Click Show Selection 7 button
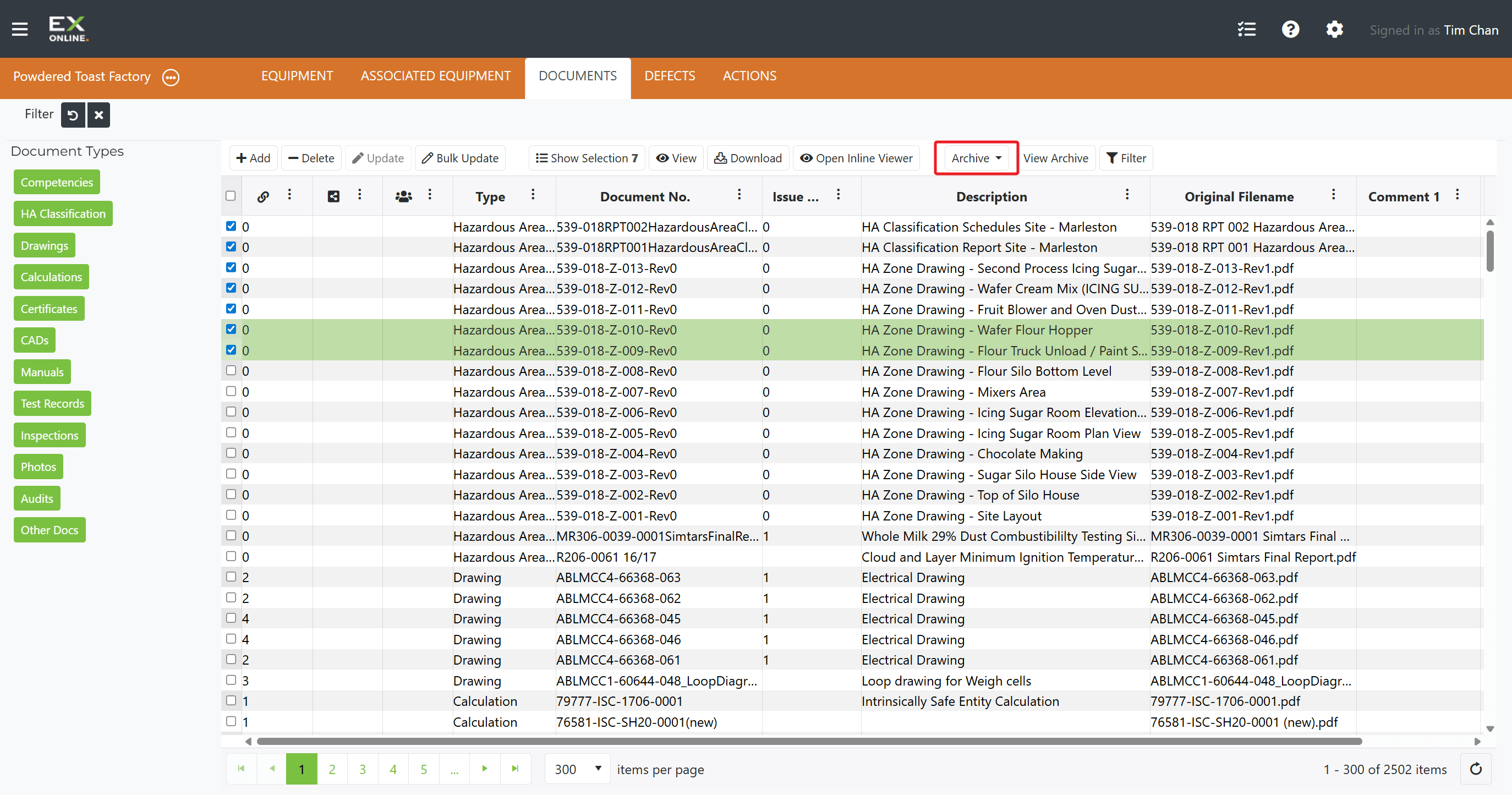The width and height of the screenshot is (1512, 795). coord(587,158)
